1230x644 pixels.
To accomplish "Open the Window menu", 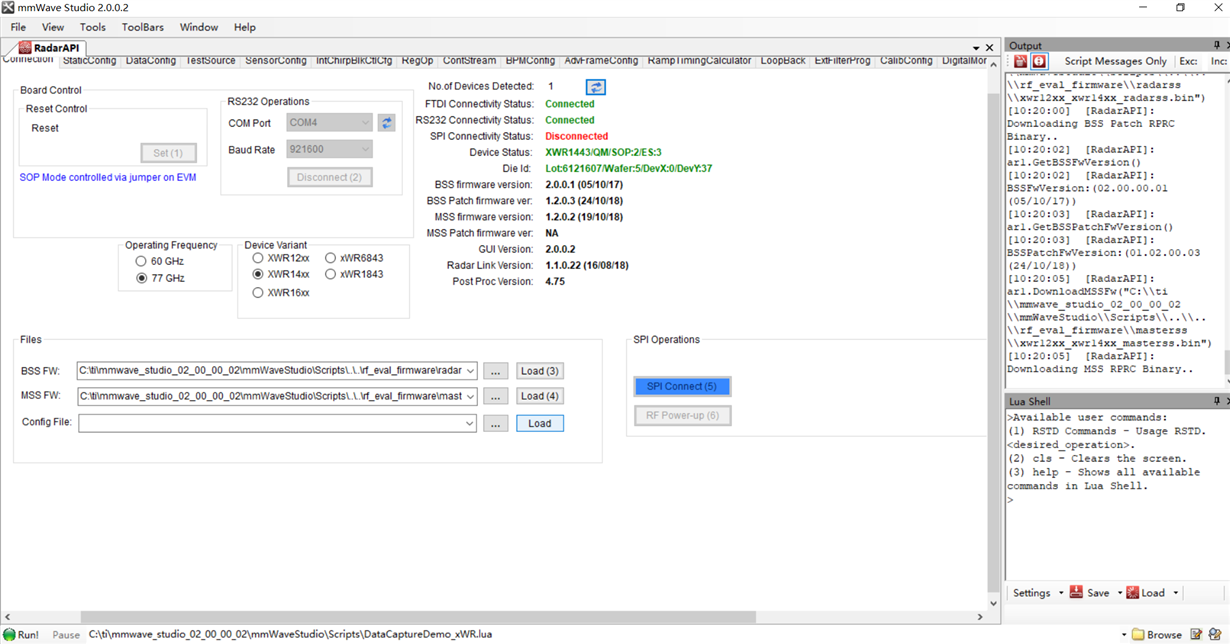I will pyautogui.click(x=199, y=27).
